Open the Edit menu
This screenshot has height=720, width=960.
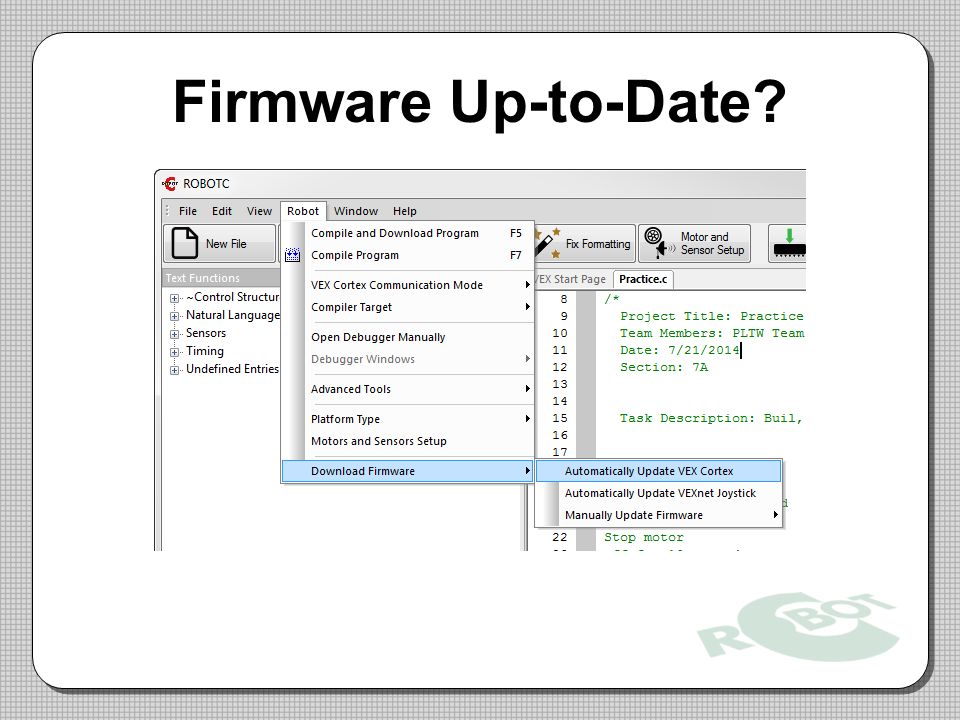(222, 211)
